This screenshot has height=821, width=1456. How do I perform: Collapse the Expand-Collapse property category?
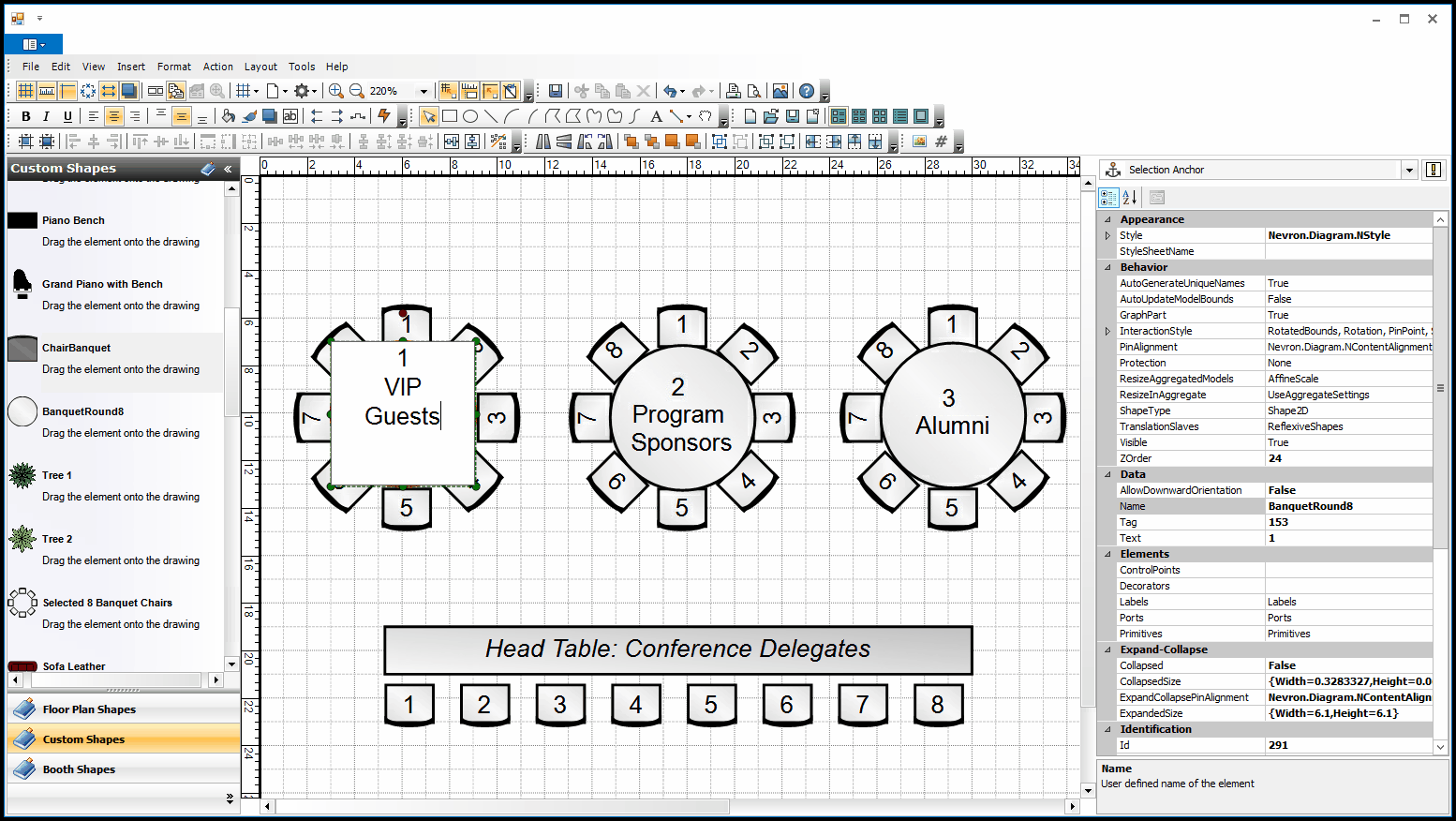click(x=1107, y=649)
